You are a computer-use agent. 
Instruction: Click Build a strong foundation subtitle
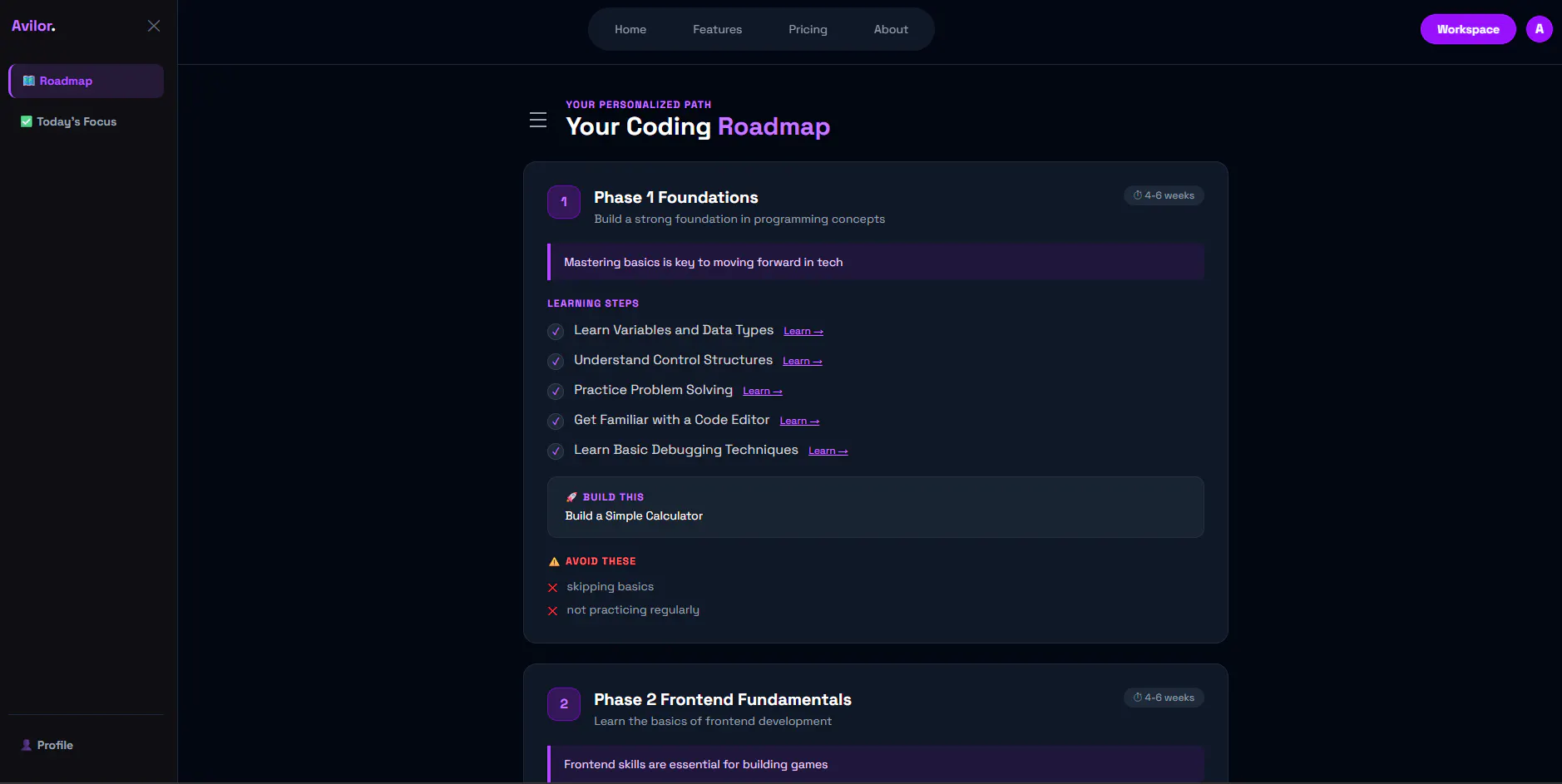click(739, 219)
